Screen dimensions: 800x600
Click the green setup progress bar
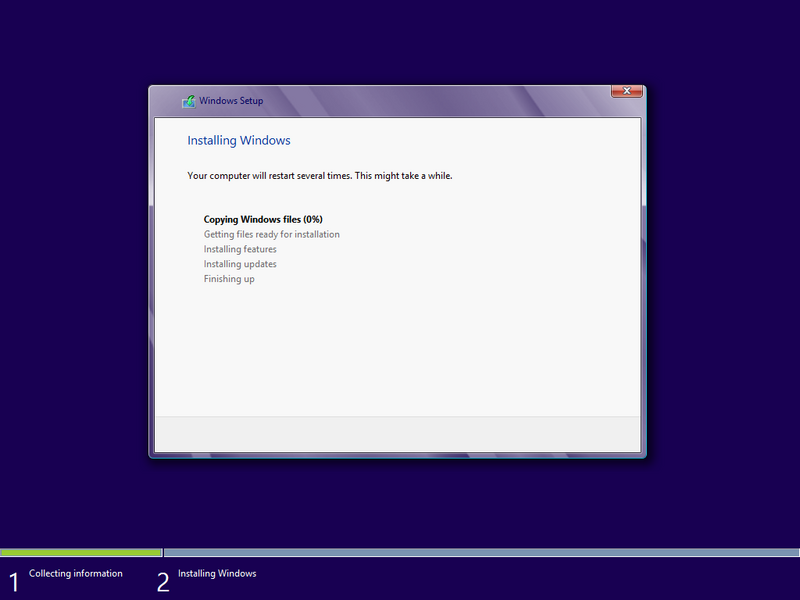[80, 551]
